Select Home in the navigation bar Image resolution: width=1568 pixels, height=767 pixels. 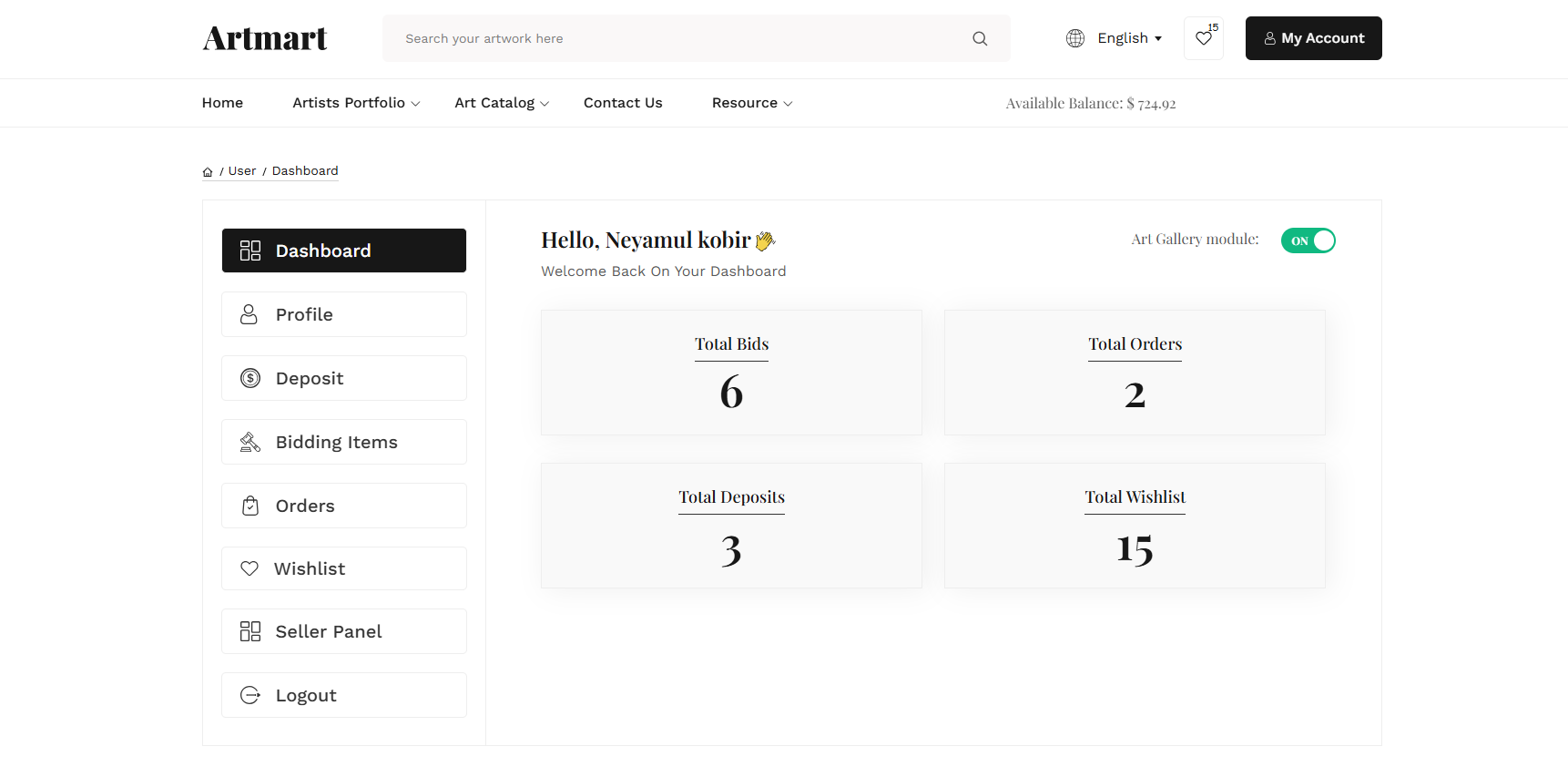222,103
